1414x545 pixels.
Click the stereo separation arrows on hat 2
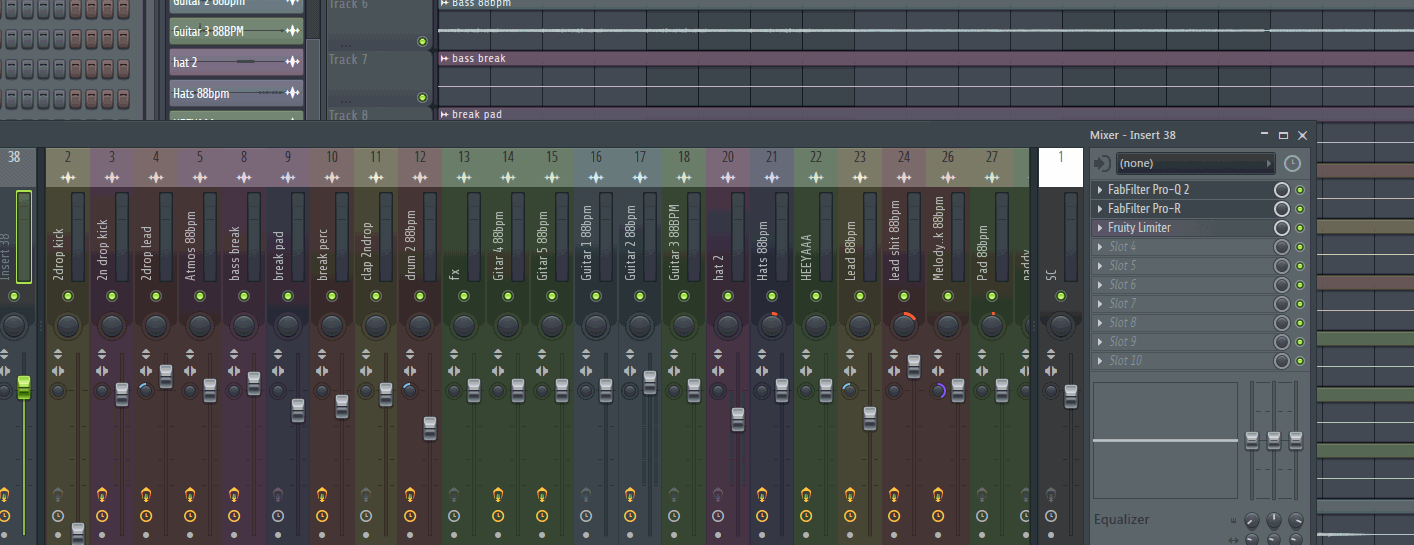coord(718,371)
